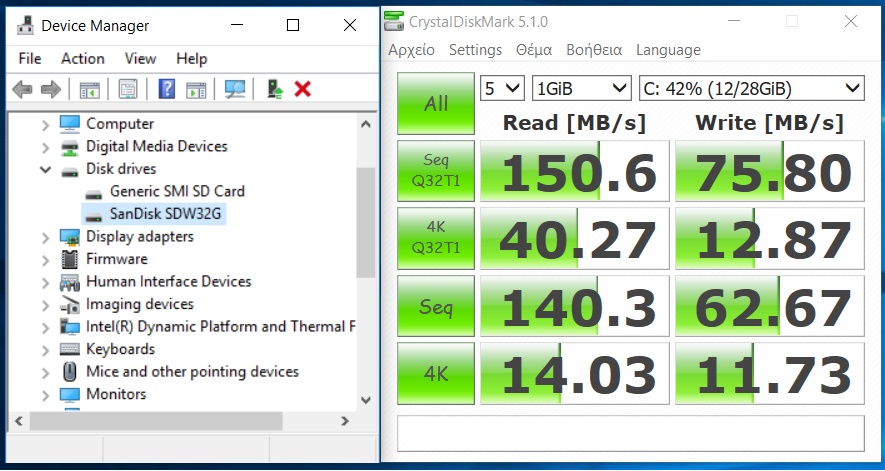The height and width of the screenshot is (471, 885).
Task: Collapse the Disk drives node
Action: tap(46, 169)
